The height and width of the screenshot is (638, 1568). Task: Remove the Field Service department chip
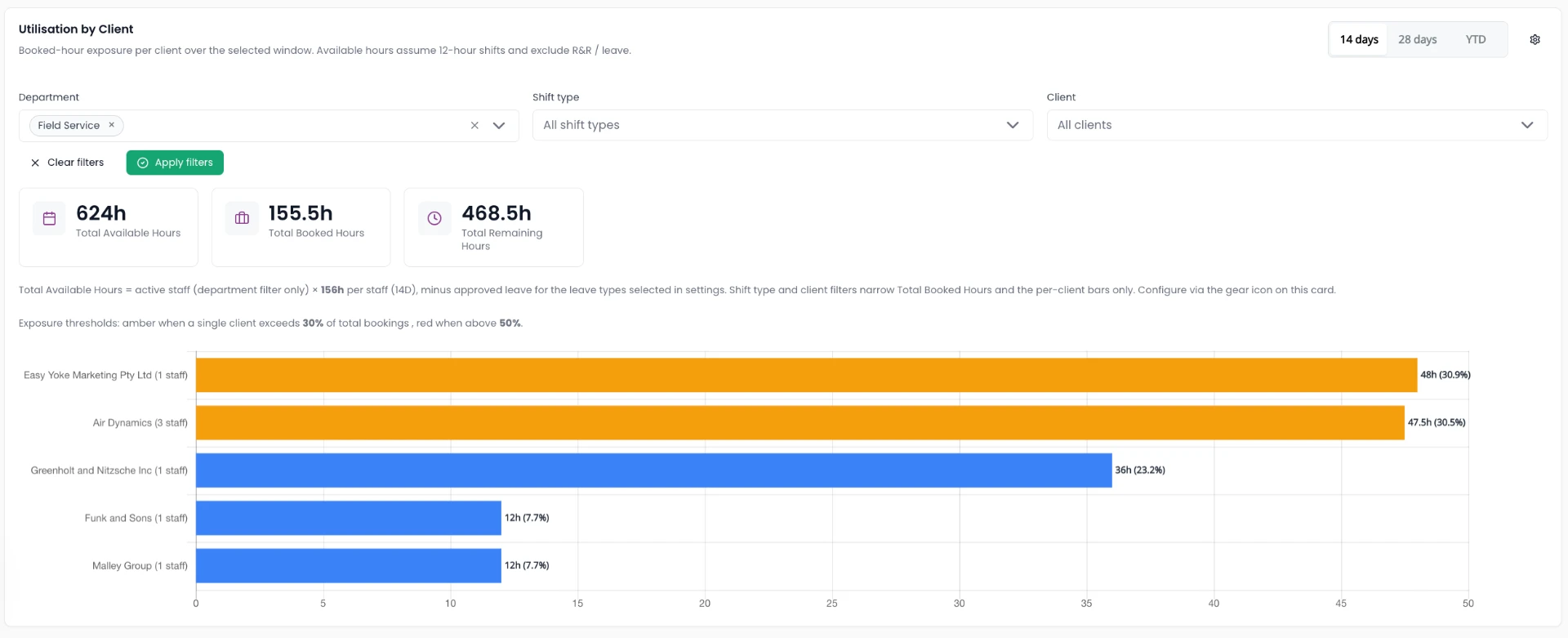(x=112, y=125)
